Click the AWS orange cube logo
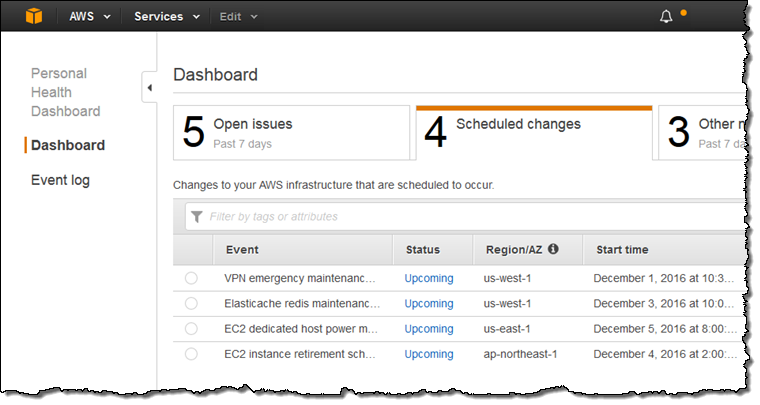Screen dimensions: 760x405 (36, 16)
